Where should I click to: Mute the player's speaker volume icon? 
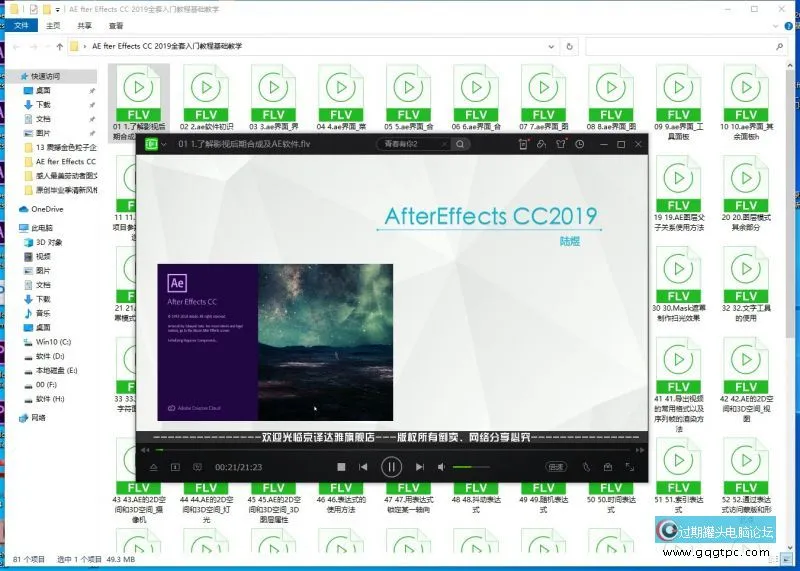[442, 467]
